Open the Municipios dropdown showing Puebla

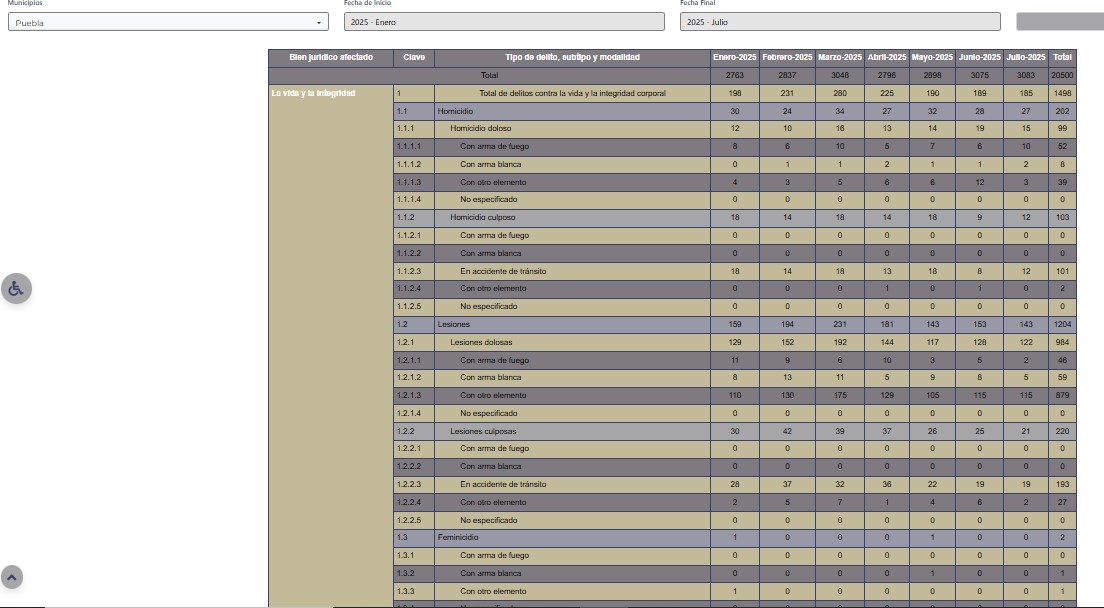(168, 22)
